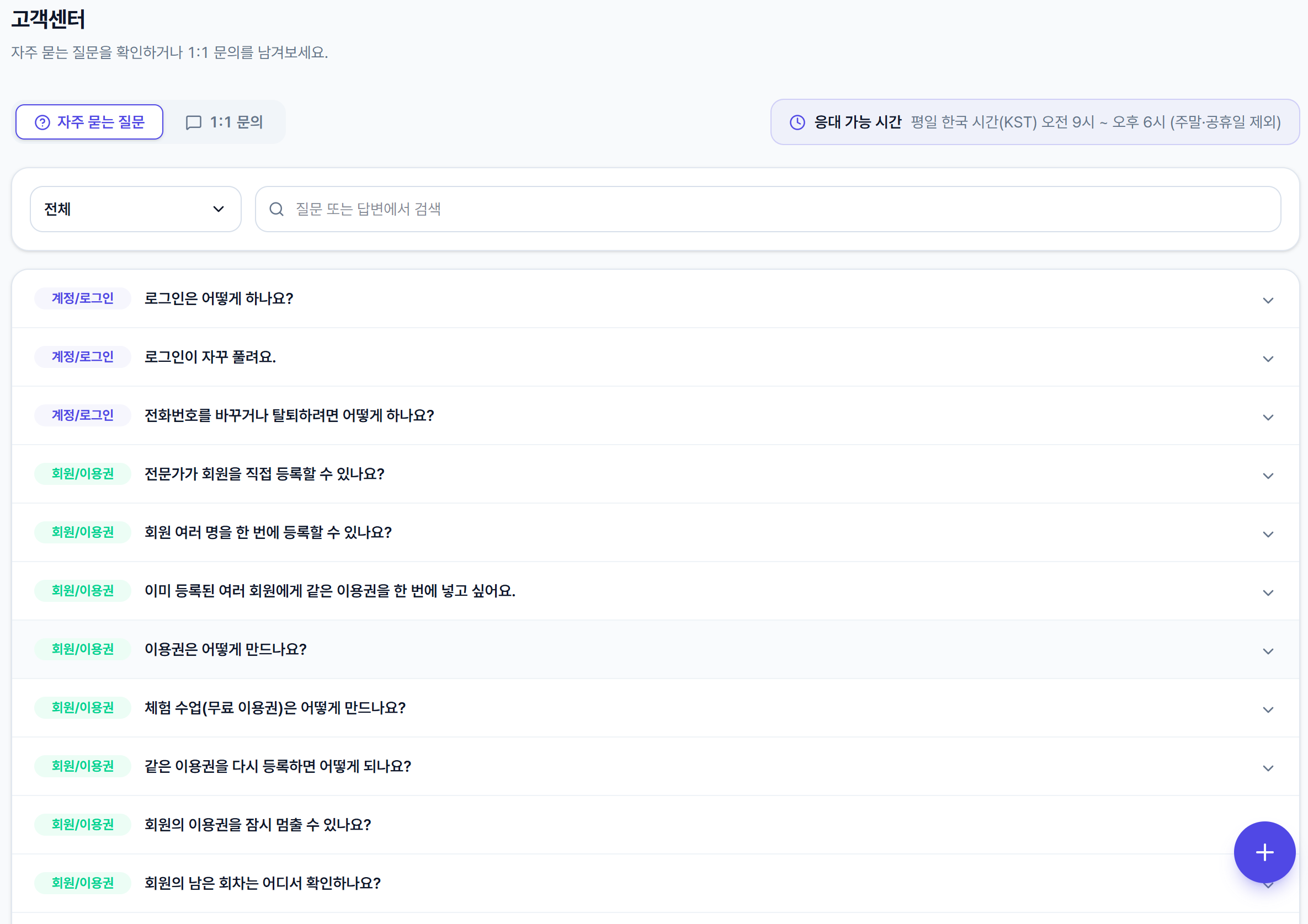Click 회원/이용권 tag on 전문가가 회원을 직접 등록 row
Image resolution: width=1308 pixels, height=924 pixels.
pyautogui.click(x=83, y=474)
